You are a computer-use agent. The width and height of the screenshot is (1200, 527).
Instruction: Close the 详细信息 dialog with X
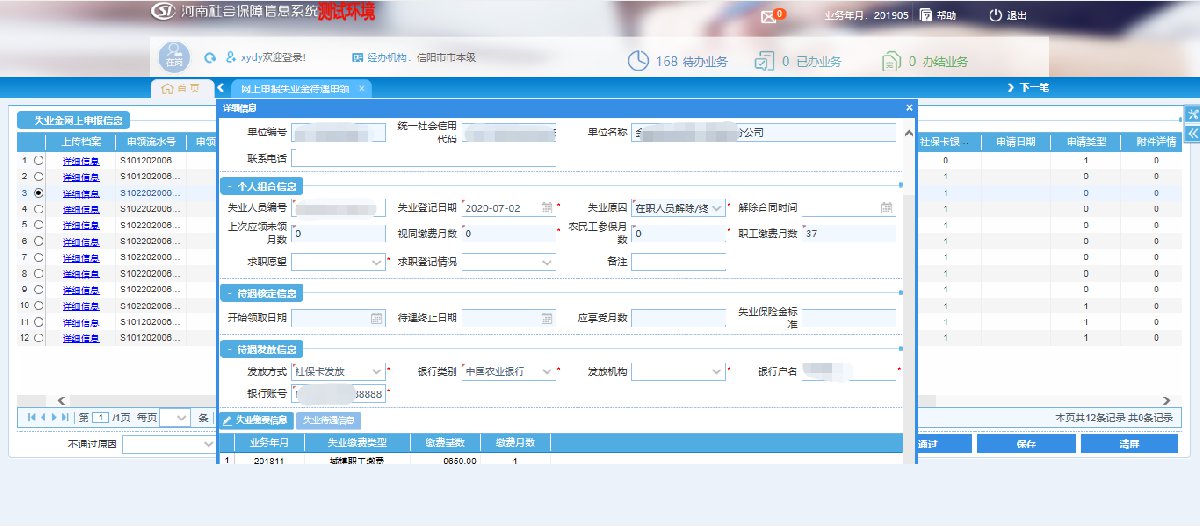909,107
